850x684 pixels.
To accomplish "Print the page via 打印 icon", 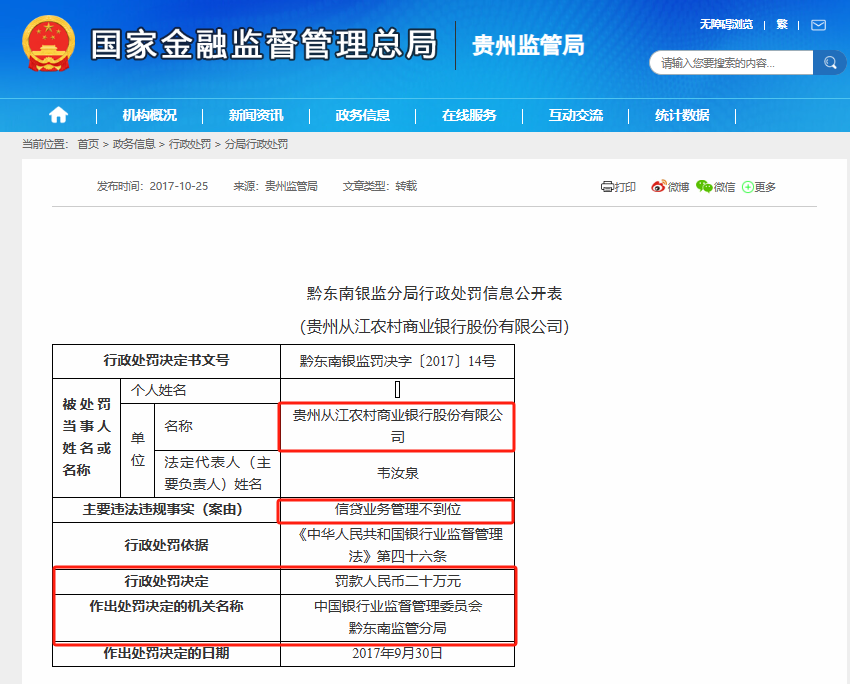I will click(618, 187).
